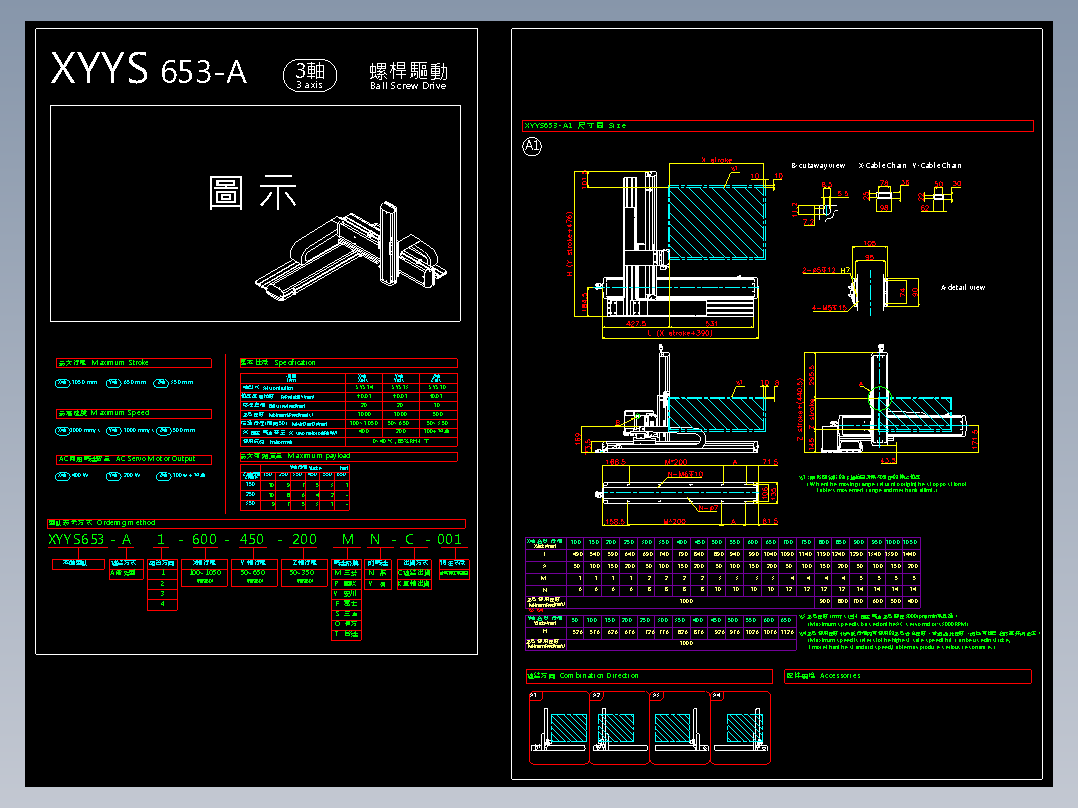The height and width of the screenshot is (808, 1078).
Task: Click the isometric 3-axis robot illustration
Action: coord(351,251)
